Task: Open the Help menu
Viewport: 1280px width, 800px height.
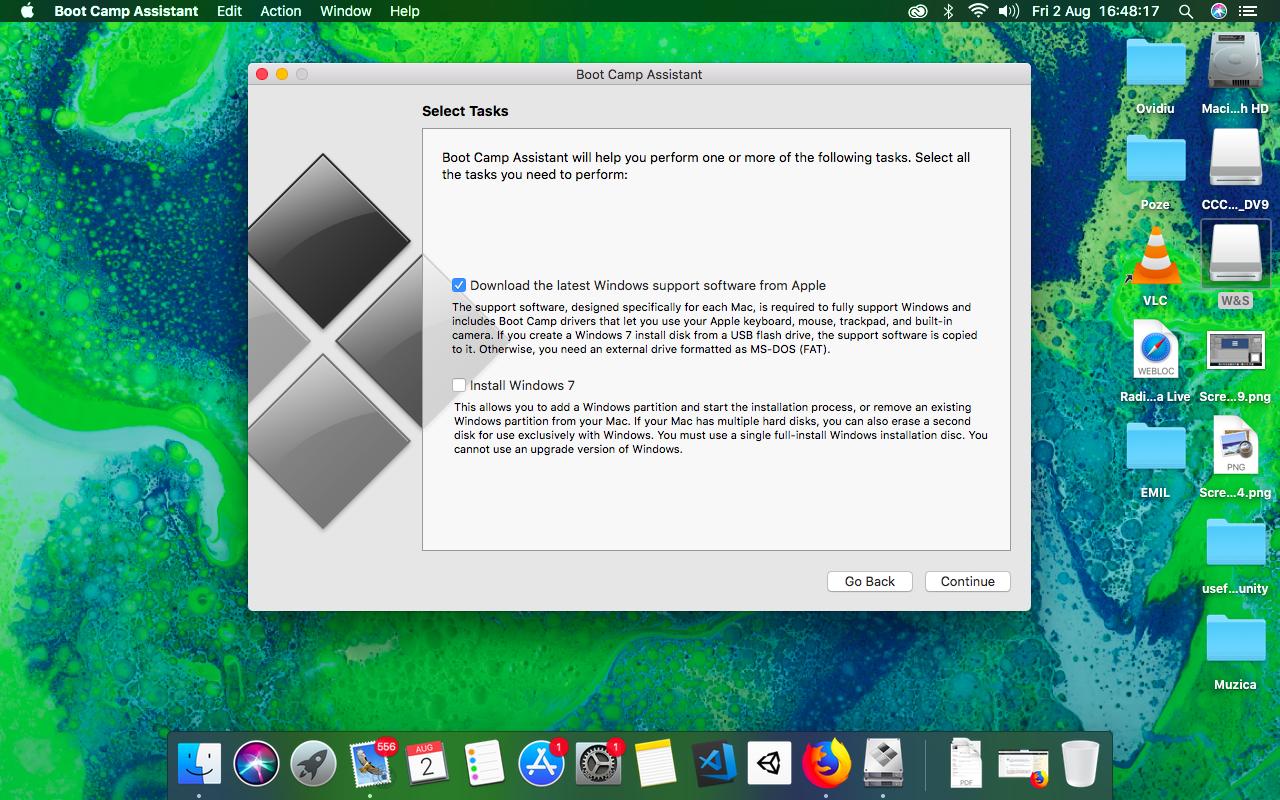Action: click(x=404, y=11)
